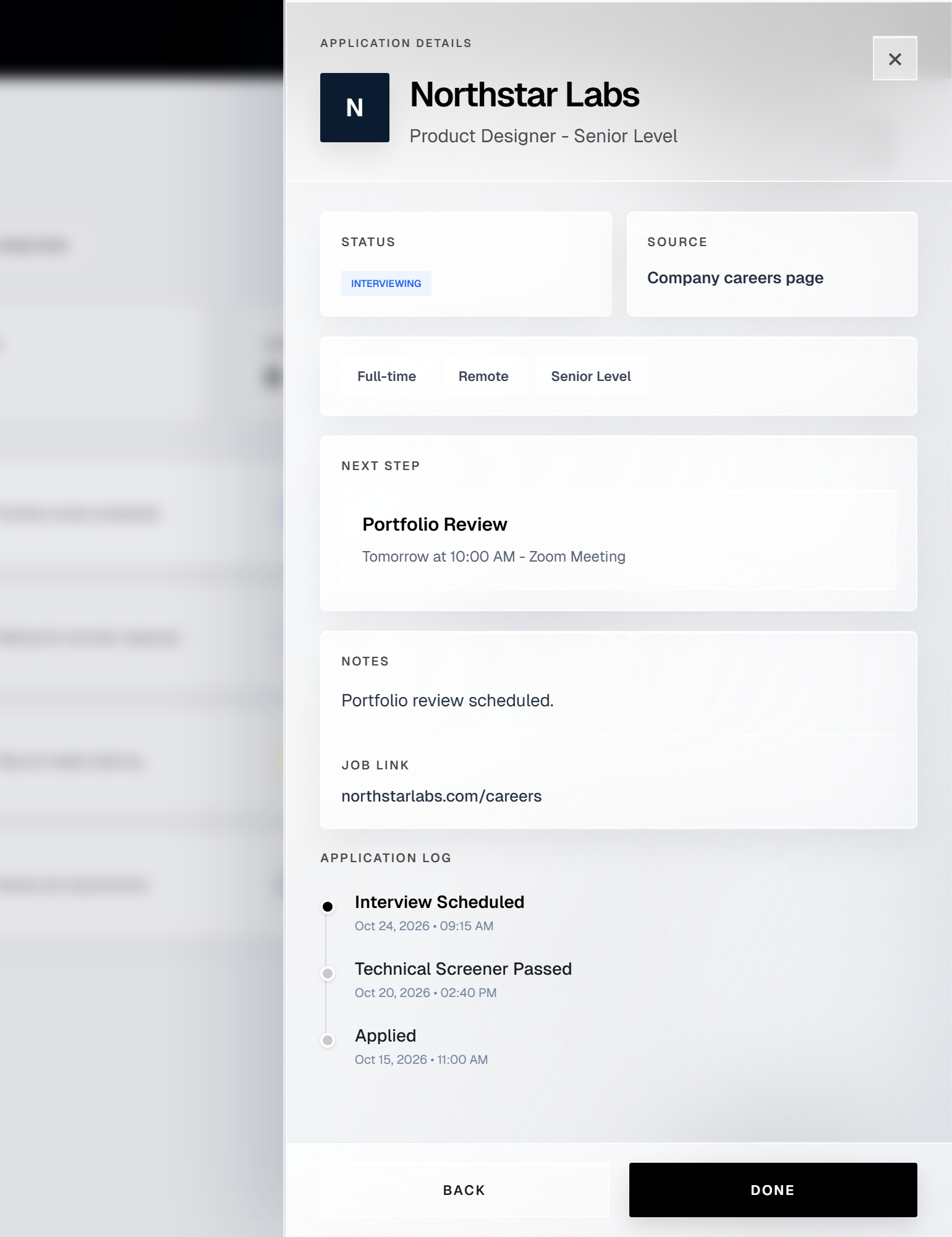
Task: Click the Product Designer - Senior Level subtitle
Action: tap(543, 136)
